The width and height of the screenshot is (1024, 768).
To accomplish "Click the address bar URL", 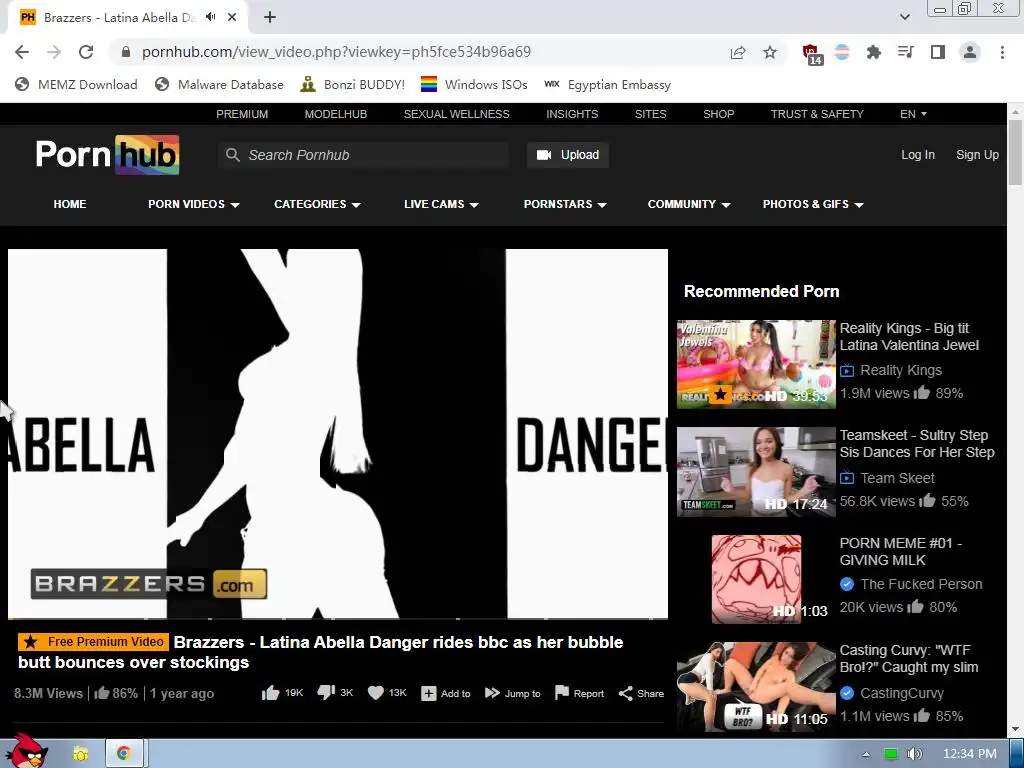I will click(x=336, y=52).
